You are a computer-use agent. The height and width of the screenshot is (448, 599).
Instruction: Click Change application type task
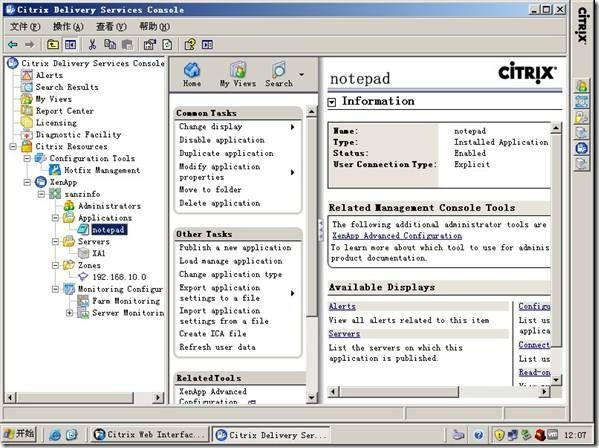tap(230, 274)
